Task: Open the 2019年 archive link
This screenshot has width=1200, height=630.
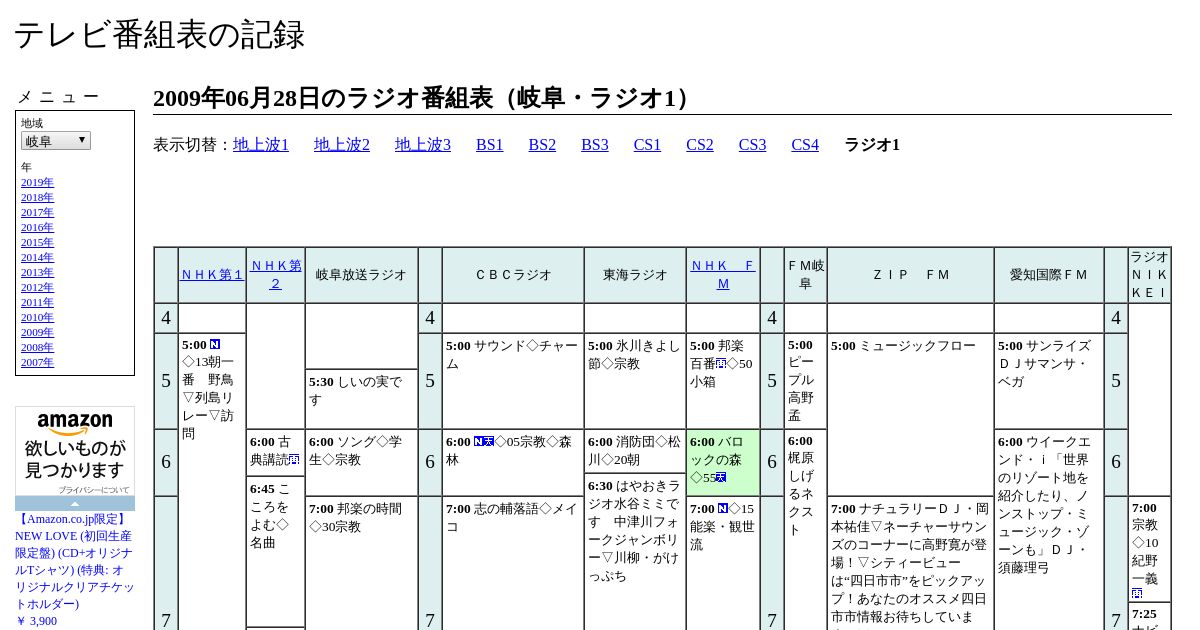Action: pyautogui.click(x=37, y=182)
